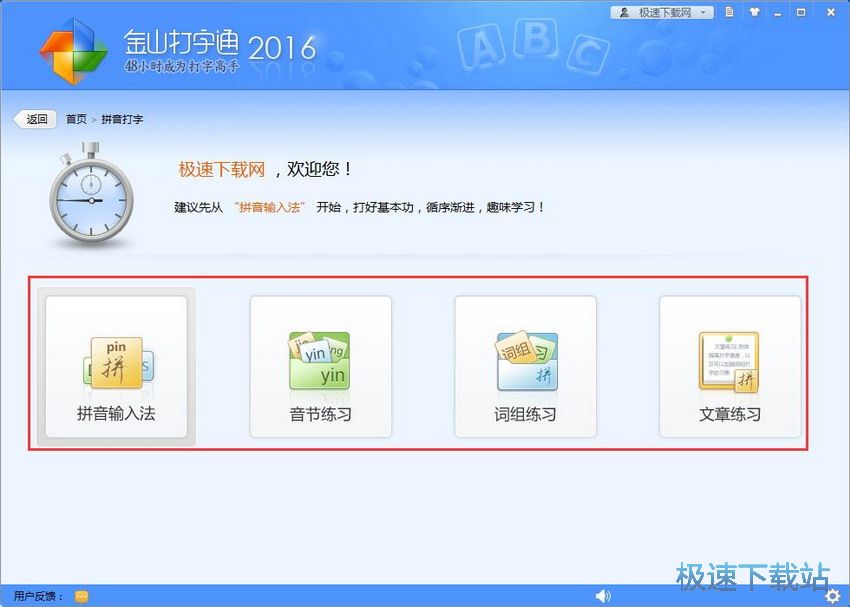Open the 词组练习 lesson card
This screenshot has height=607, width=850.
click(525, 366)
